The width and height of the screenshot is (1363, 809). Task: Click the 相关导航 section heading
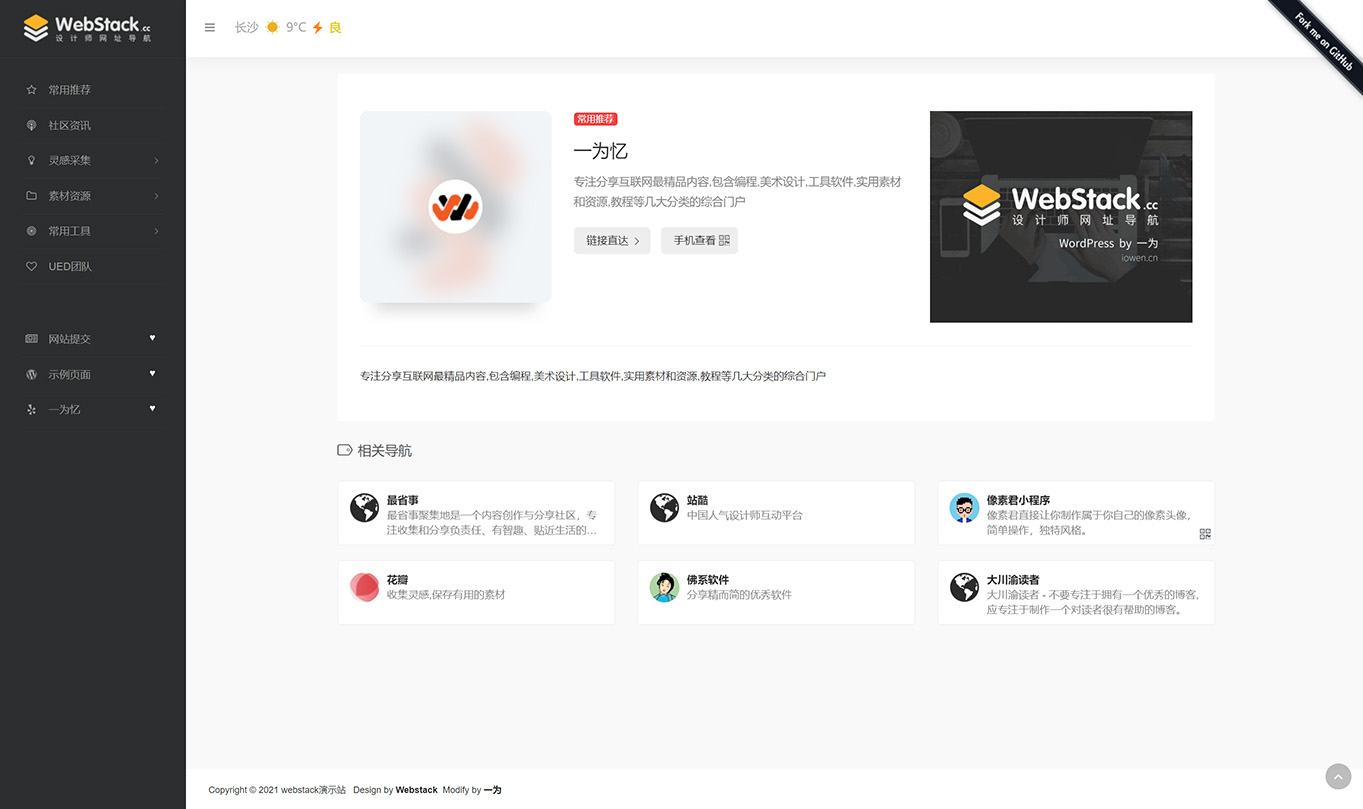385,451
